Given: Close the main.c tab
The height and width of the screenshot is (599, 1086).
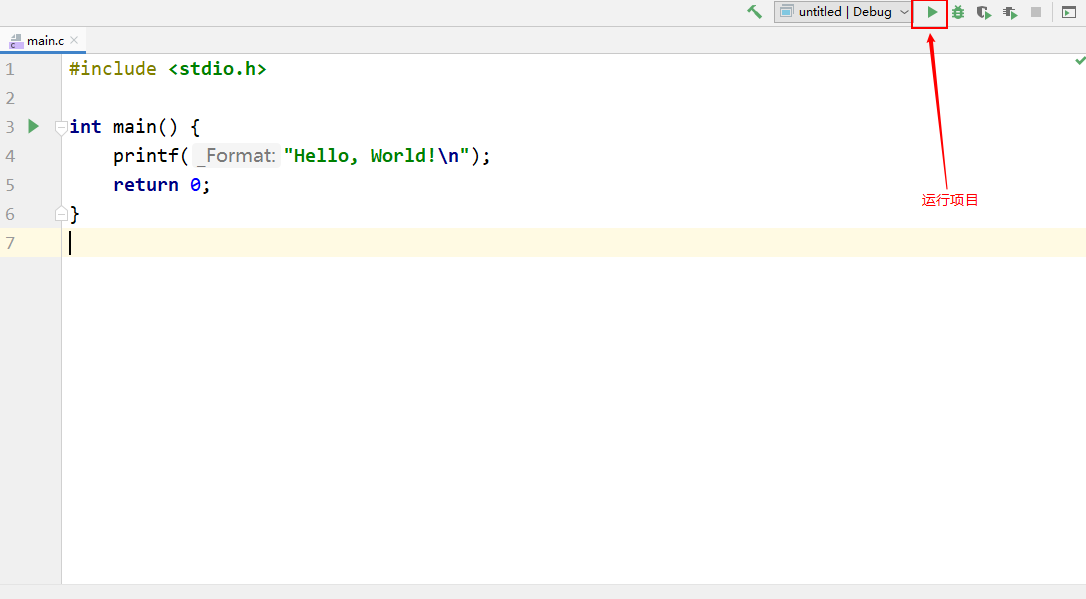Looking at the screenshot, I should [74, 40].
